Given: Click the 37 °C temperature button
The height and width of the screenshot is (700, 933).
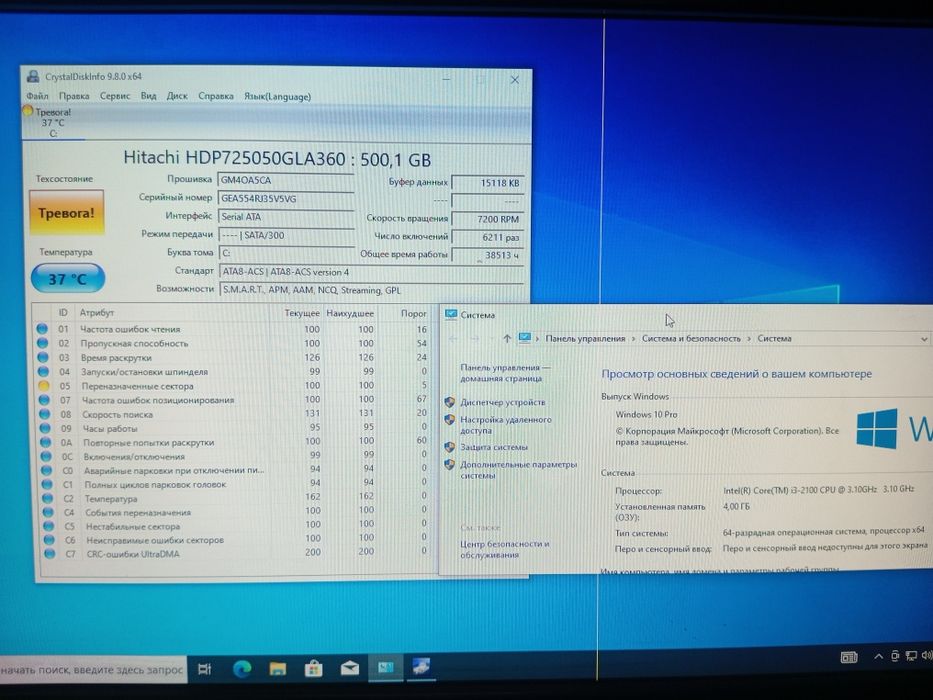Looking at the screenshot, I should click(67, 279).
